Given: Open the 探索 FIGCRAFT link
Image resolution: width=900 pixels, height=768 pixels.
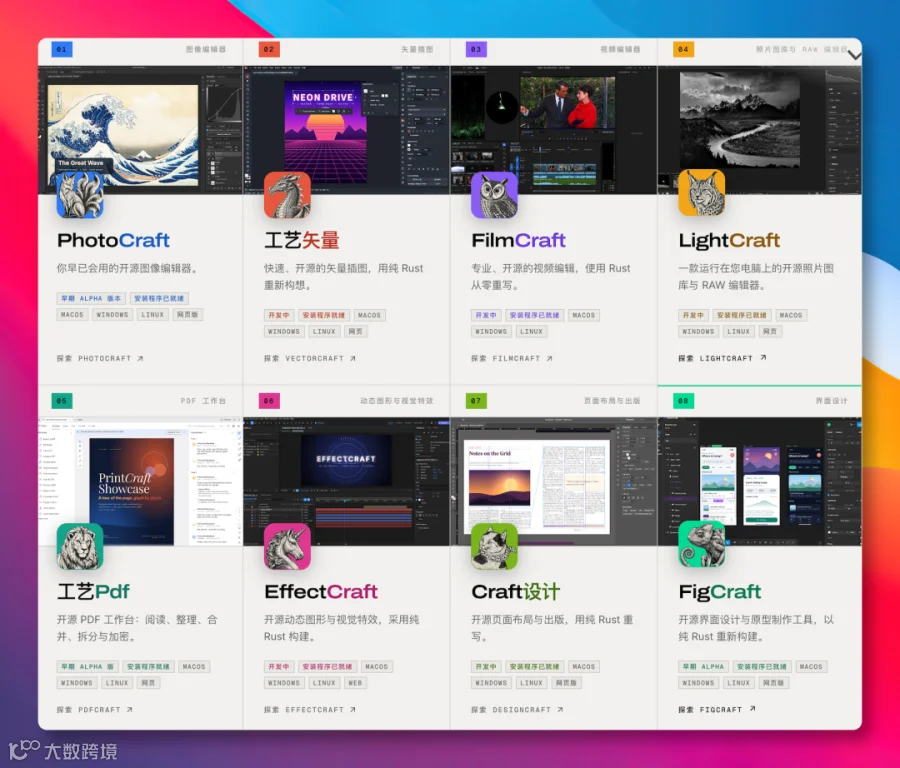Looking at the screenshot, I should pos(717,709).
